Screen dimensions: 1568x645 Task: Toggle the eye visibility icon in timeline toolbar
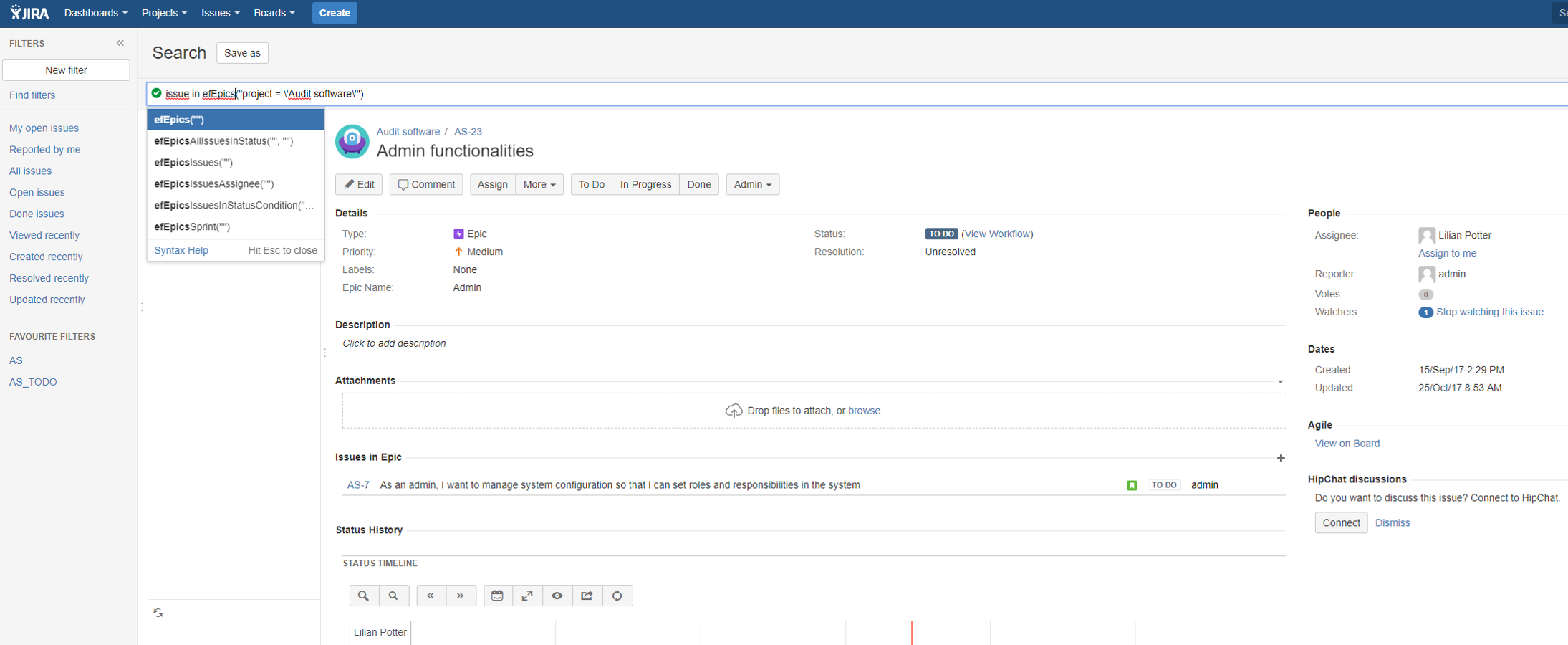coord(557,596)
